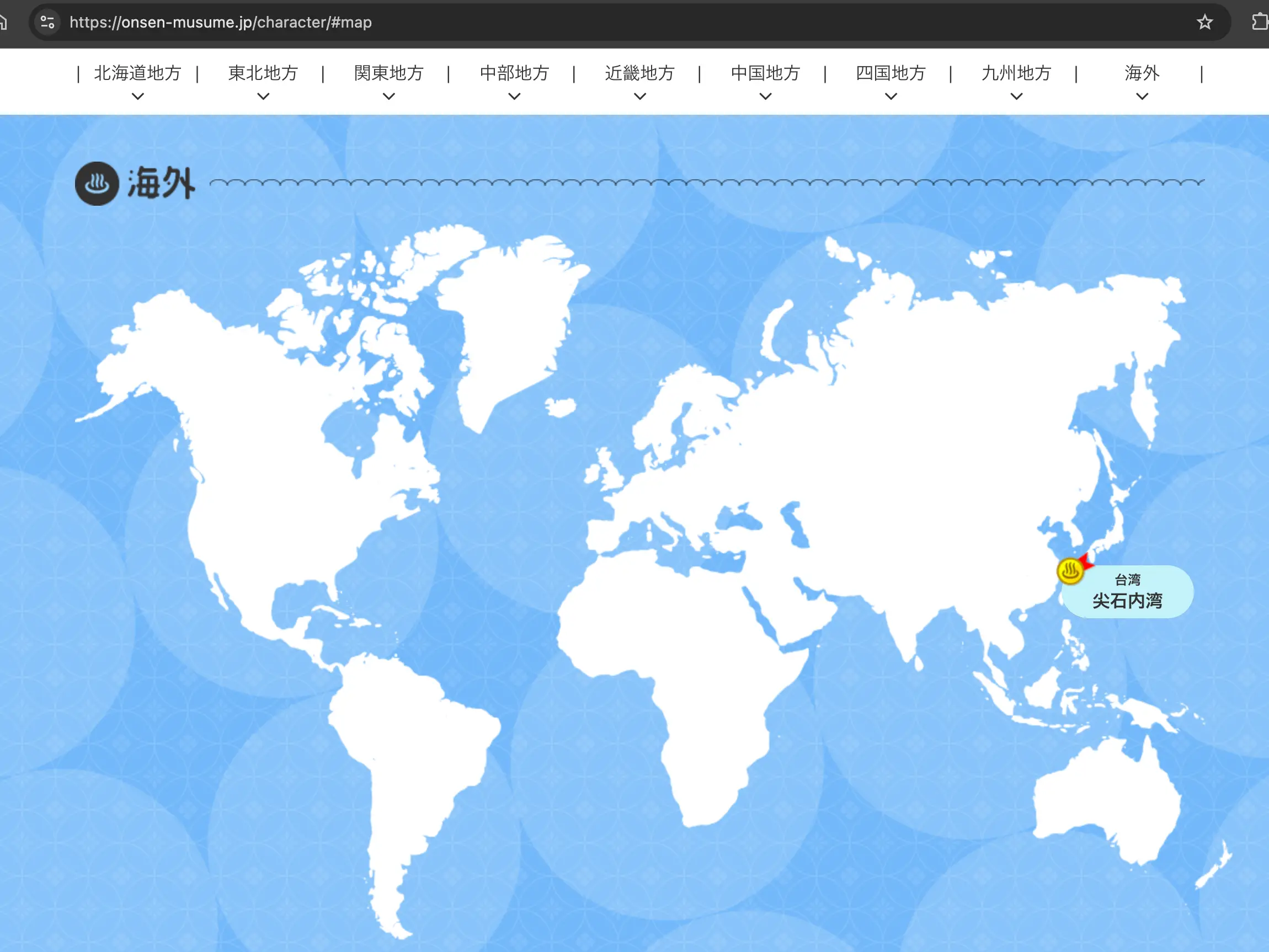Click the 海外 section heading text

click(x=161, y=184)
